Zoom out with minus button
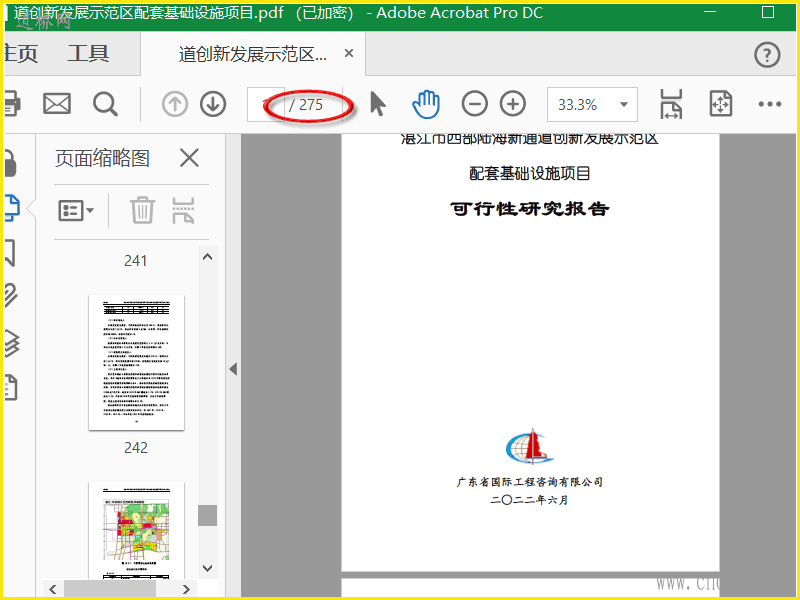 pos(474,104)
